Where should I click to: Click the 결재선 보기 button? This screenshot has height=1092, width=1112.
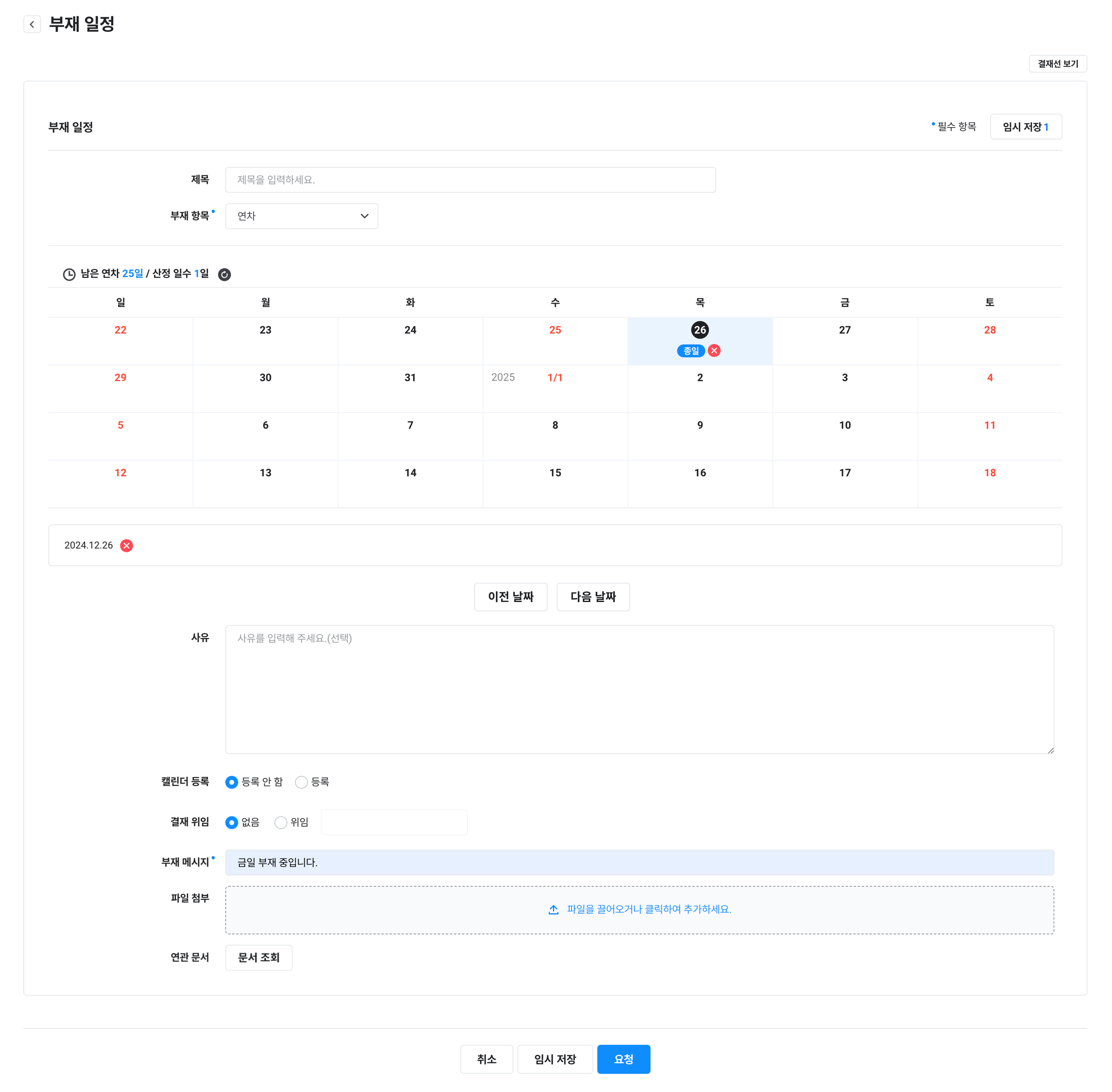[x=1057, y=64]
